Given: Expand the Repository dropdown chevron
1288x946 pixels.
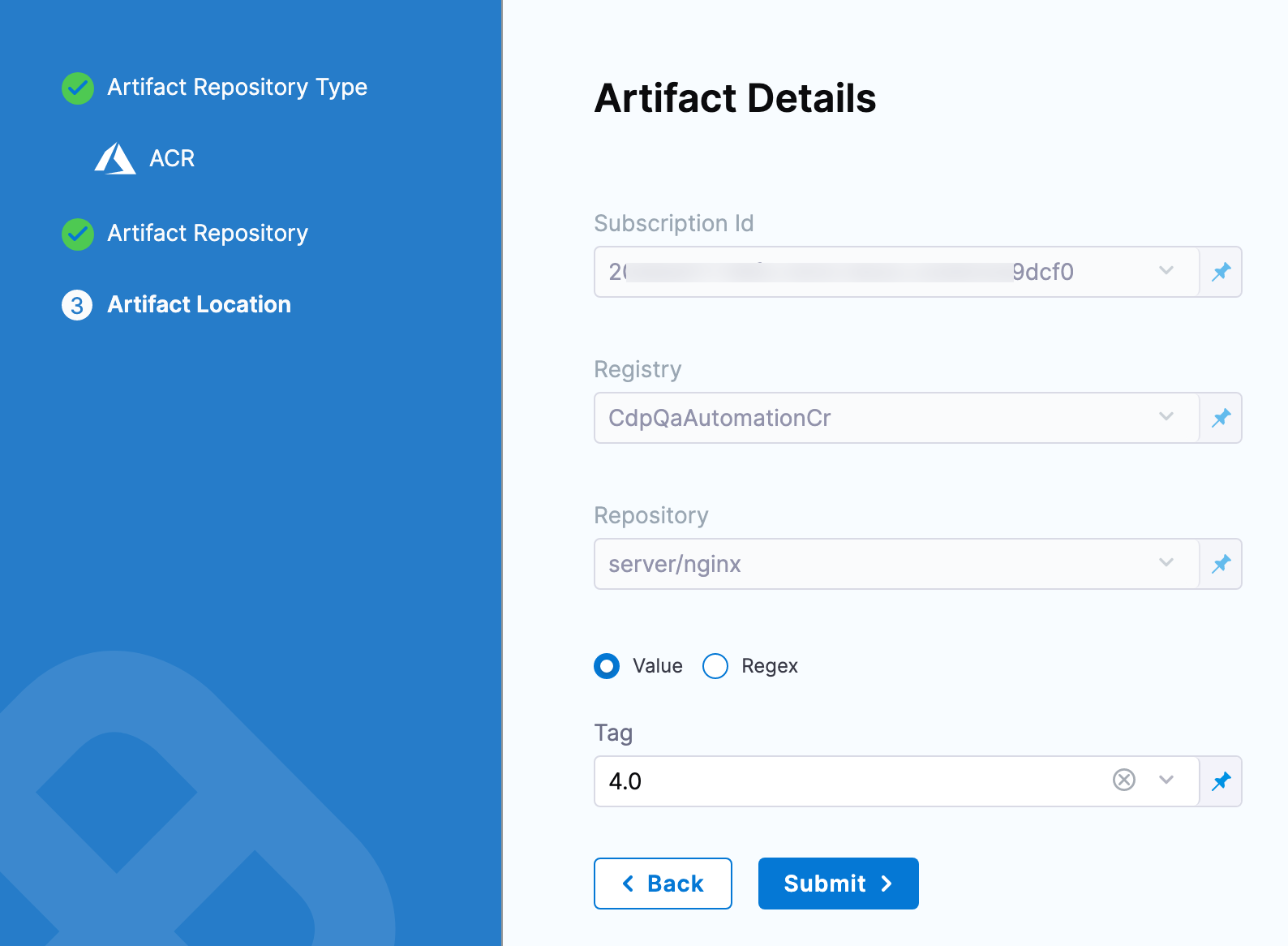Looking at the screenshot, I should 1166,563.
